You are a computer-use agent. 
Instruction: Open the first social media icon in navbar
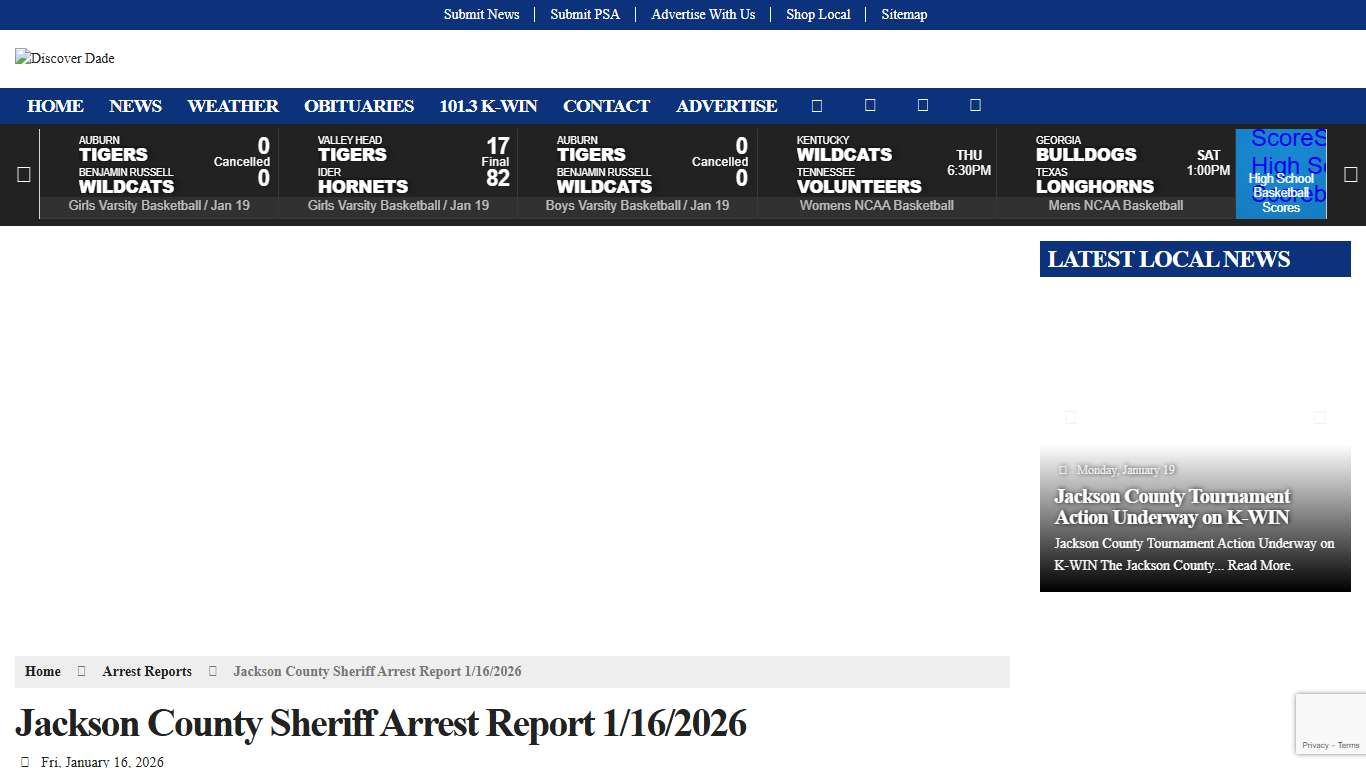[817, 105]
